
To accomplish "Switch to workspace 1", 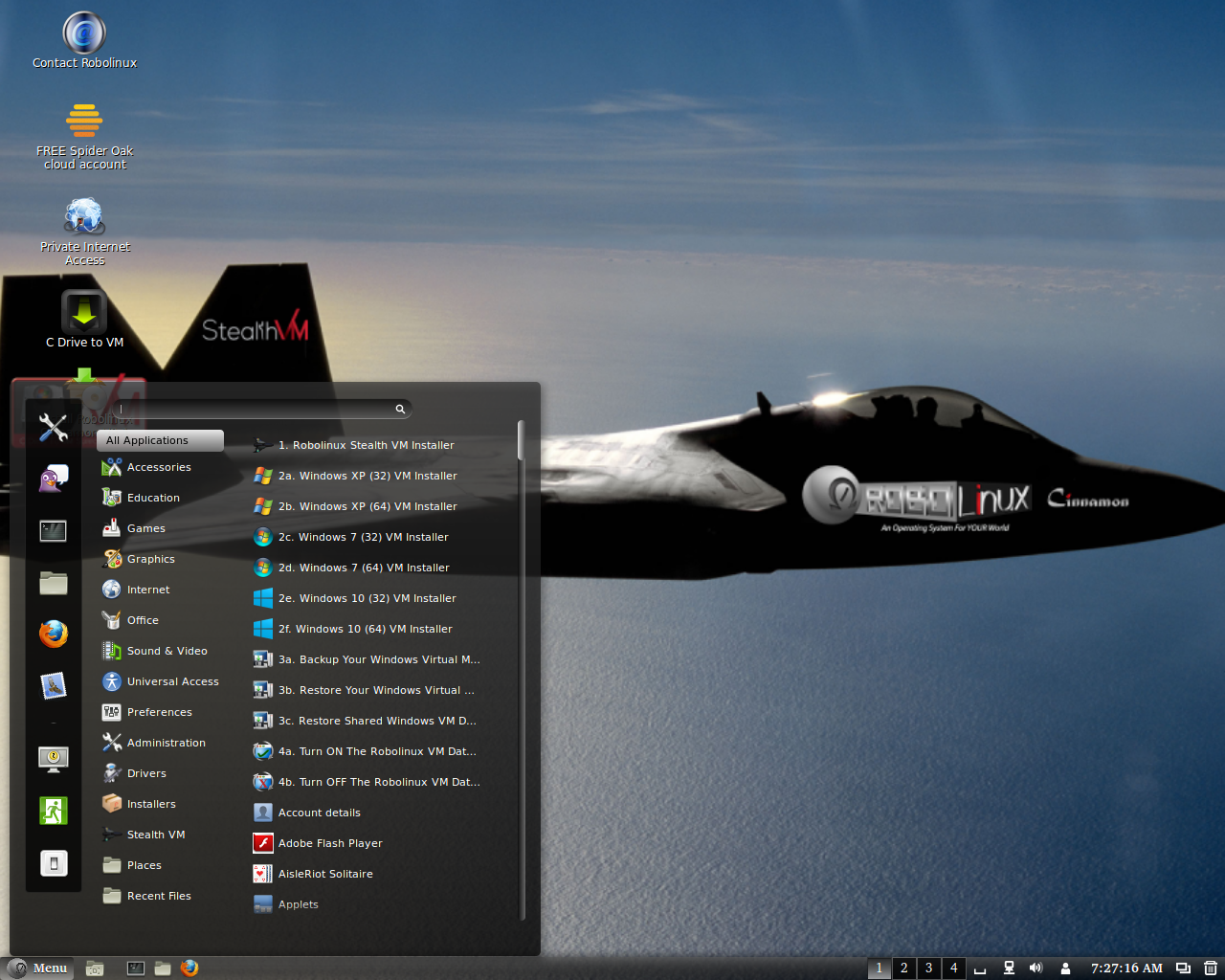I will (x=880, y=968).
